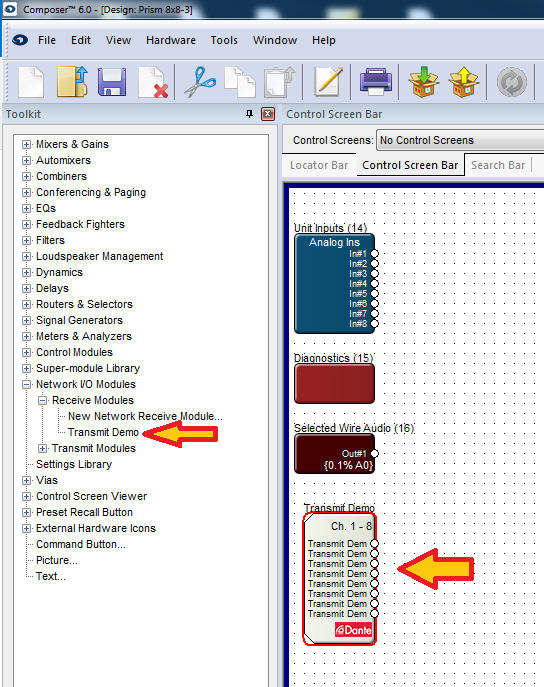Select the Picture... tree item
Image resolution: width=544 pixels, height=687 pixels.
(x=57, y=560)
